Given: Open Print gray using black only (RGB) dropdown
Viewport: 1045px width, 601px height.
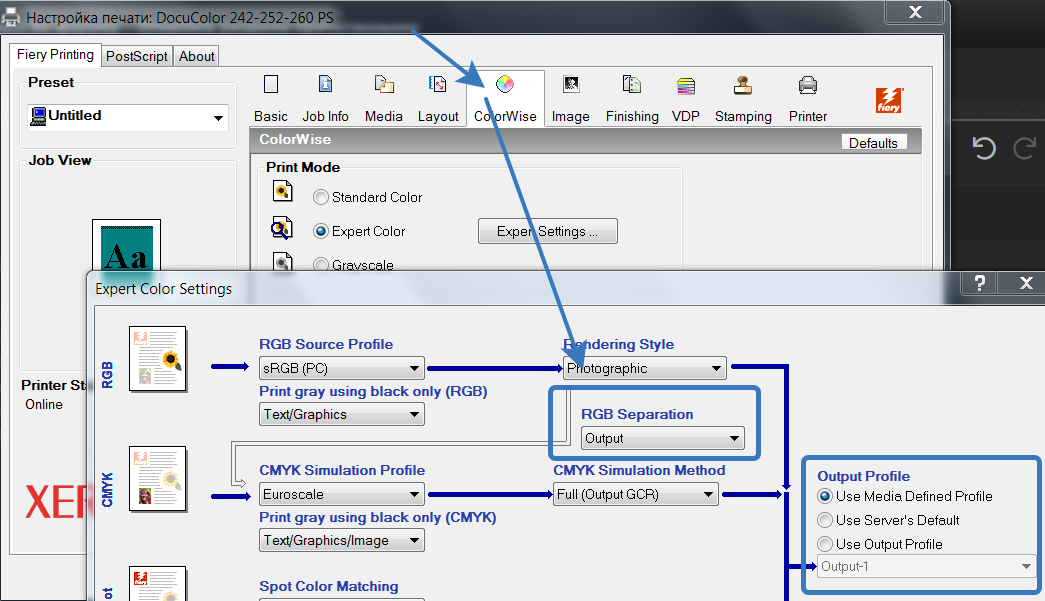Looking at the screenshot, I should click(x=342, y=414).
